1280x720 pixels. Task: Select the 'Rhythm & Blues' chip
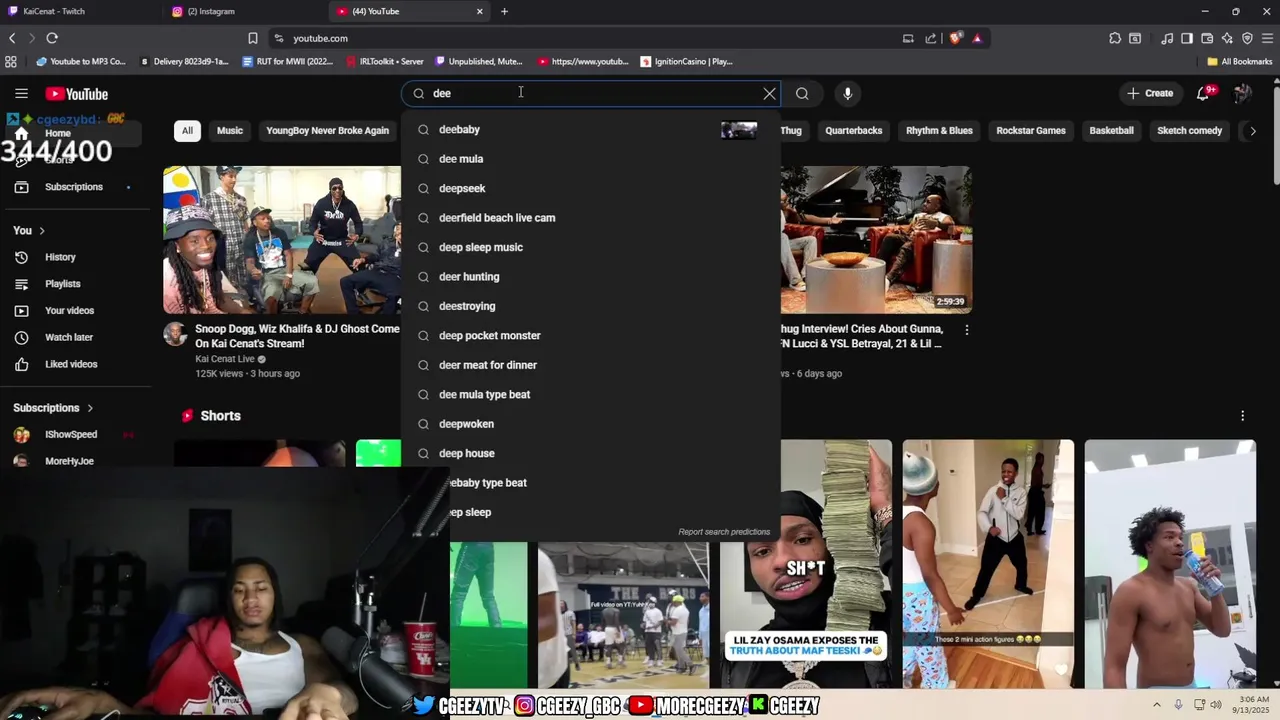(939, 131)
